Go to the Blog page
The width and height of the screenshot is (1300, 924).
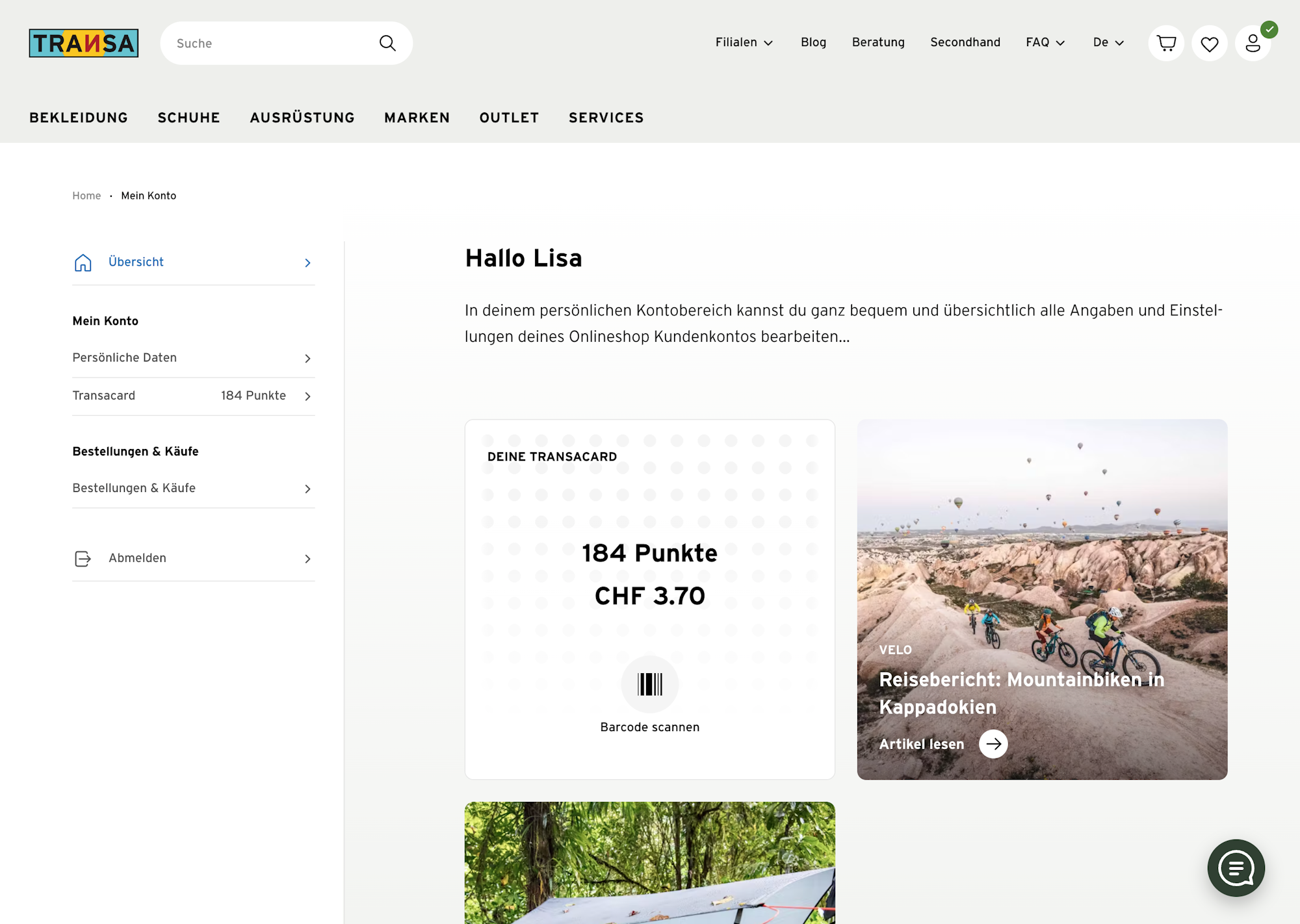tap(813, 42)
